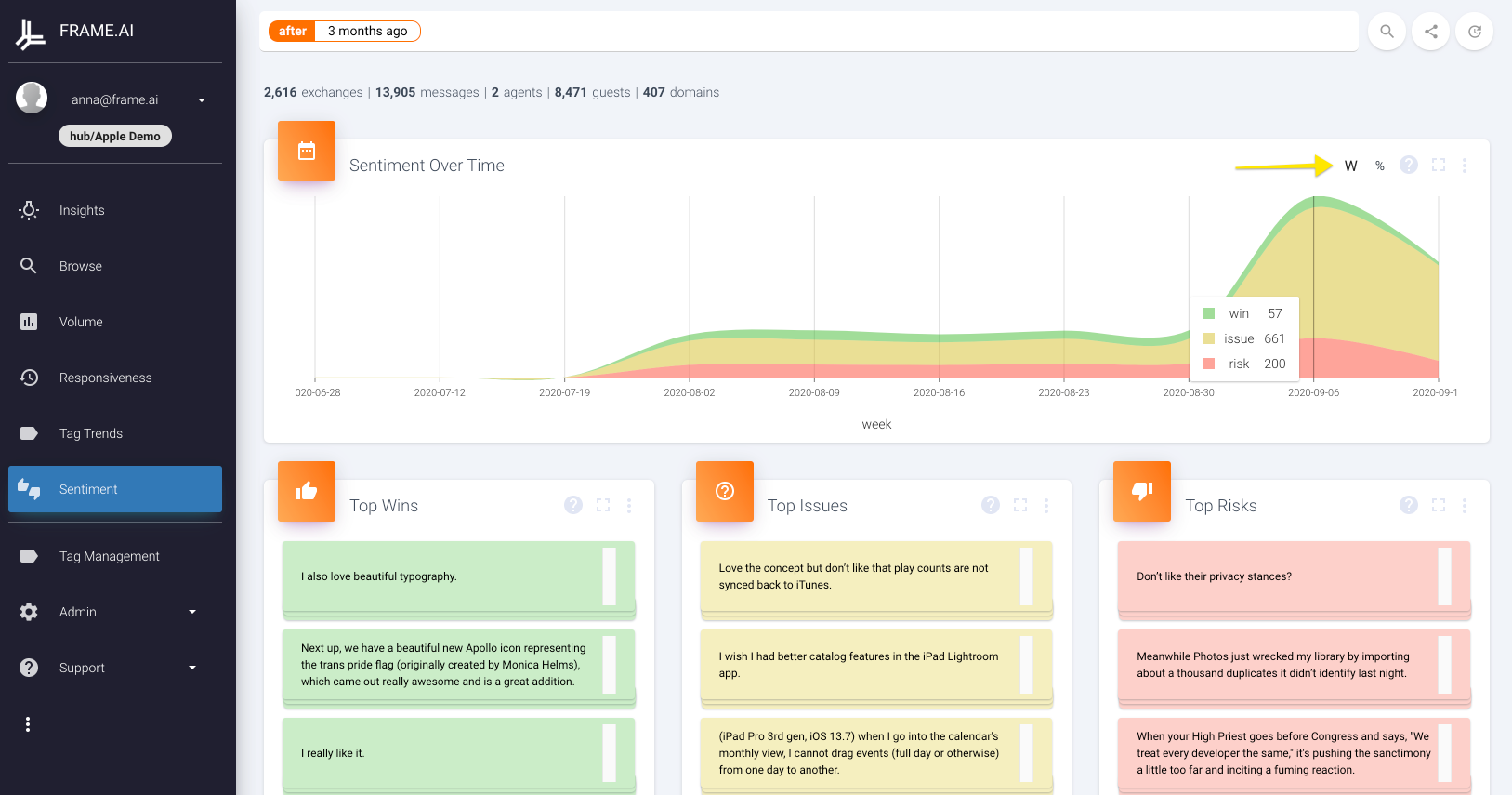
Task: Open the iPad Lightroom catalog features card
Action: 876,665
